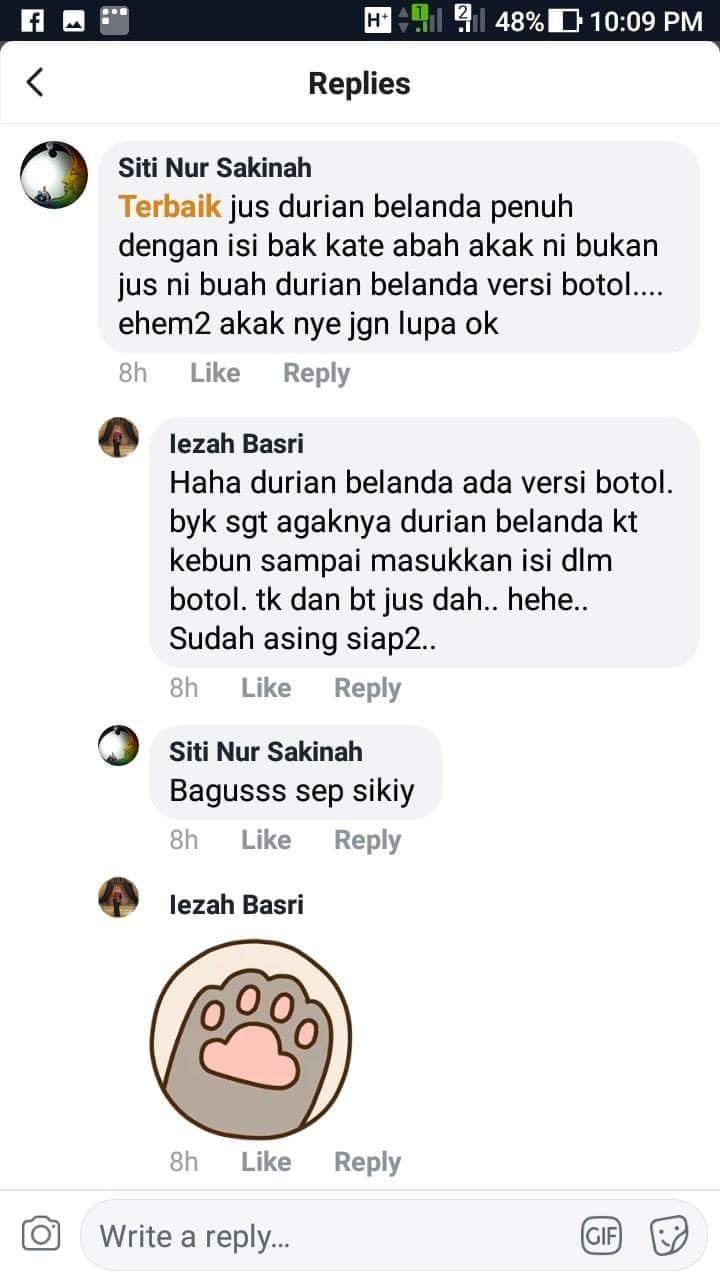This screenshot has height=1280, width=720.
Task: Like Siti Nur Sakinah's durian belanda comment
Action: pyautogui.click(x=215, y=373)
